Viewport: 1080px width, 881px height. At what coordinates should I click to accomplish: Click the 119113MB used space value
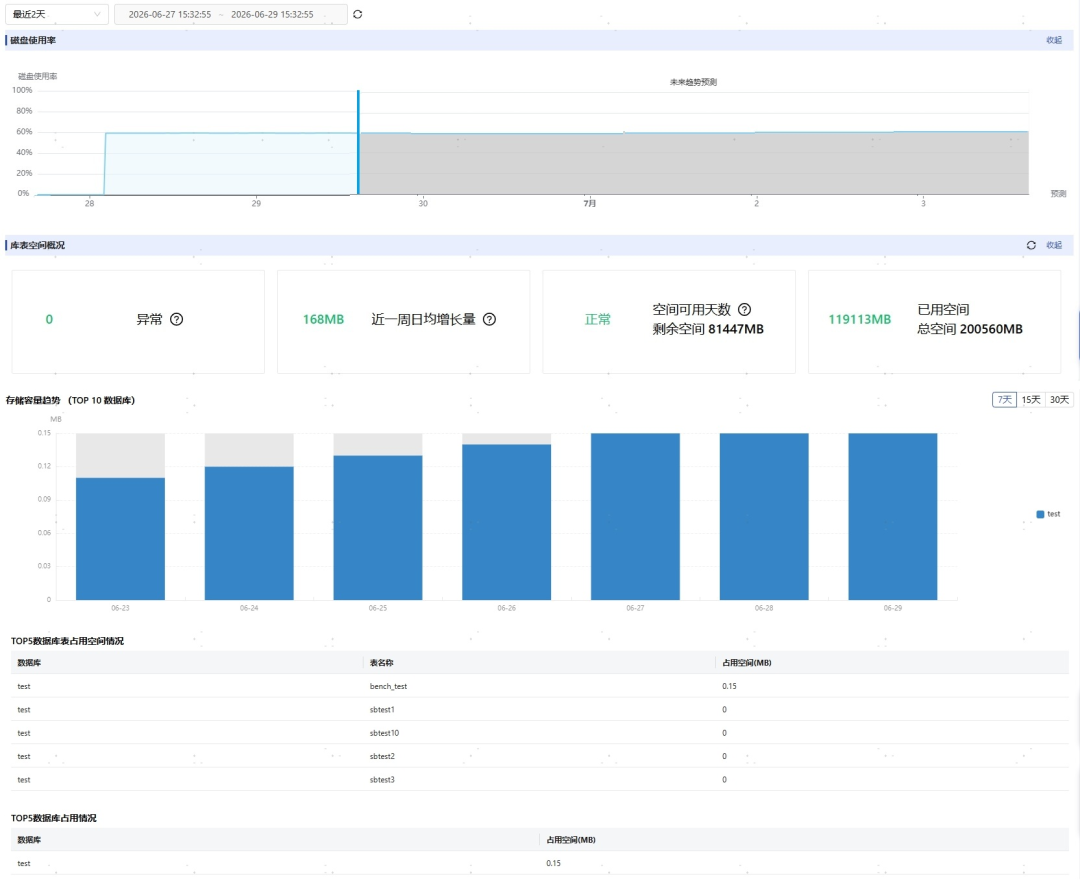[860, 320]
